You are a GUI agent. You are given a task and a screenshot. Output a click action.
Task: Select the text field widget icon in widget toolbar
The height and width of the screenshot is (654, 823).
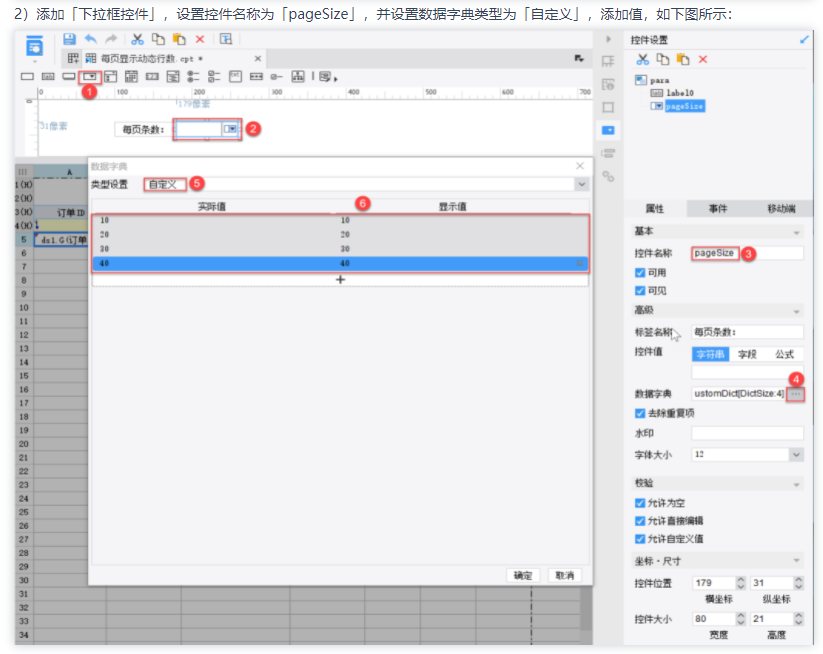[26, 76]
